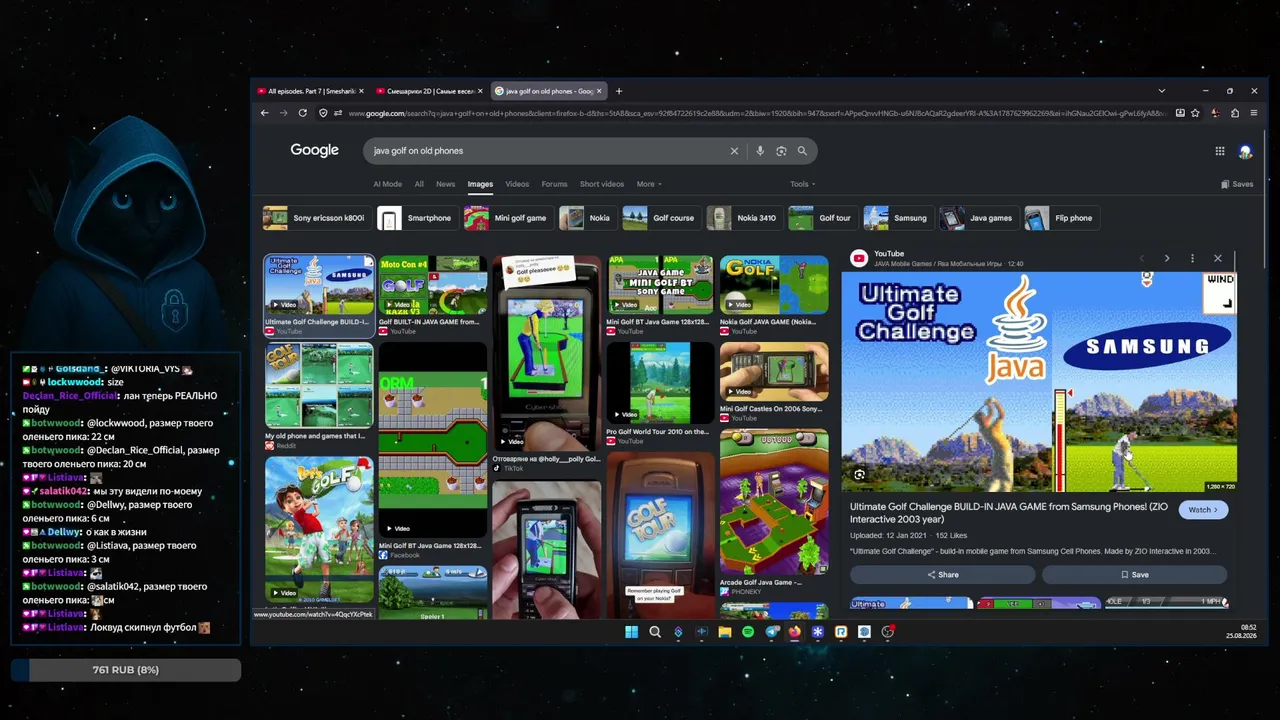Image resolution: width=1280 pixels, height=720 pixels.
Task: Filter by 'Nokia' chip
Action: tap(587, 218)
